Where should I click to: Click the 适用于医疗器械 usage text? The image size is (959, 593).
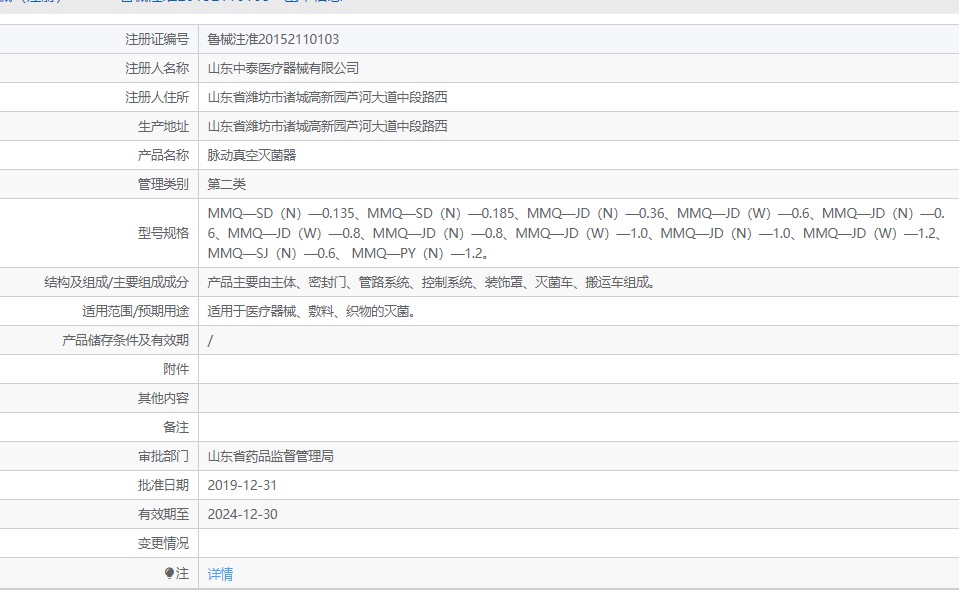coord(313,311)
